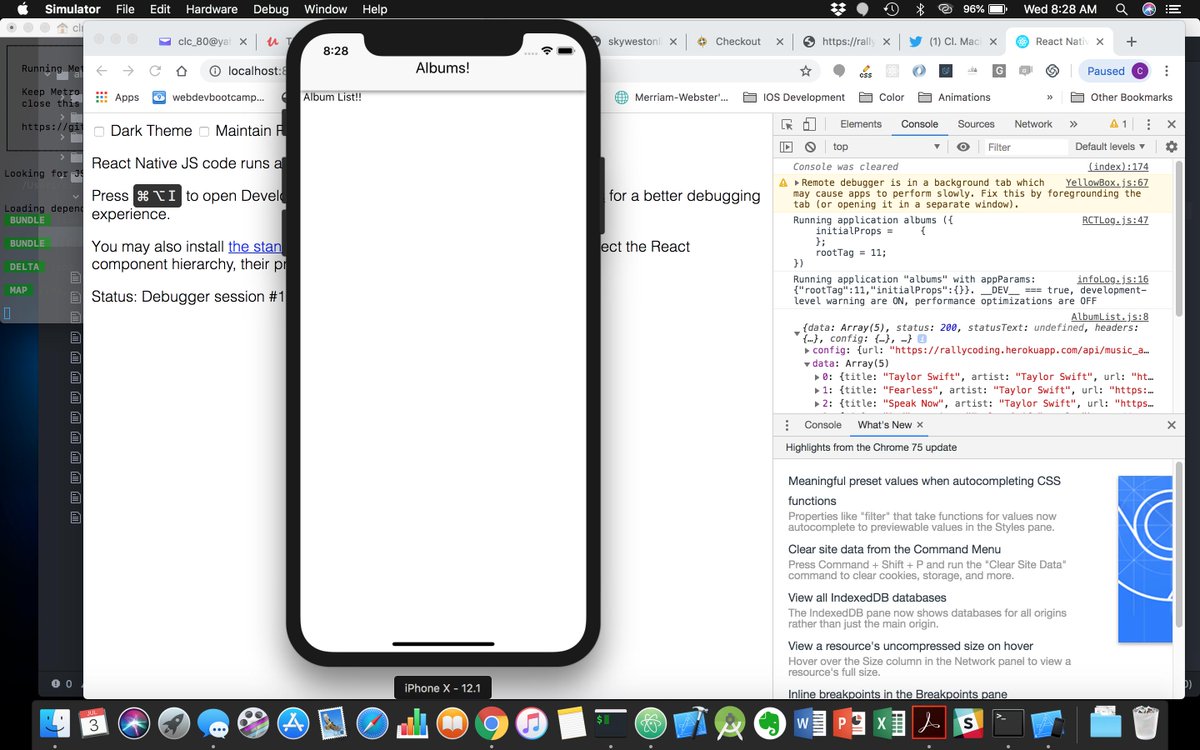The image size is (1200, 750).
Task: Show more DevTools tabs via chevron
Action: [1073, 124]
